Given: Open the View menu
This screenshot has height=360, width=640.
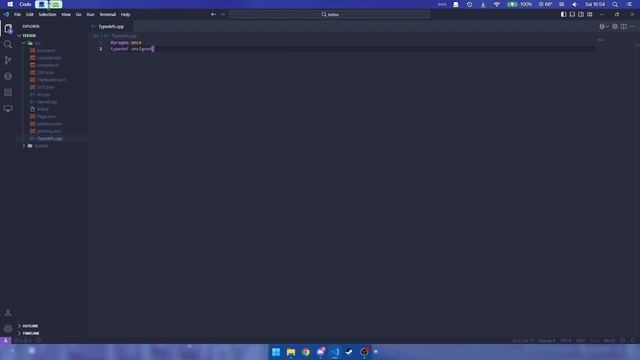Looking at the screenshot, I should 66,14.
